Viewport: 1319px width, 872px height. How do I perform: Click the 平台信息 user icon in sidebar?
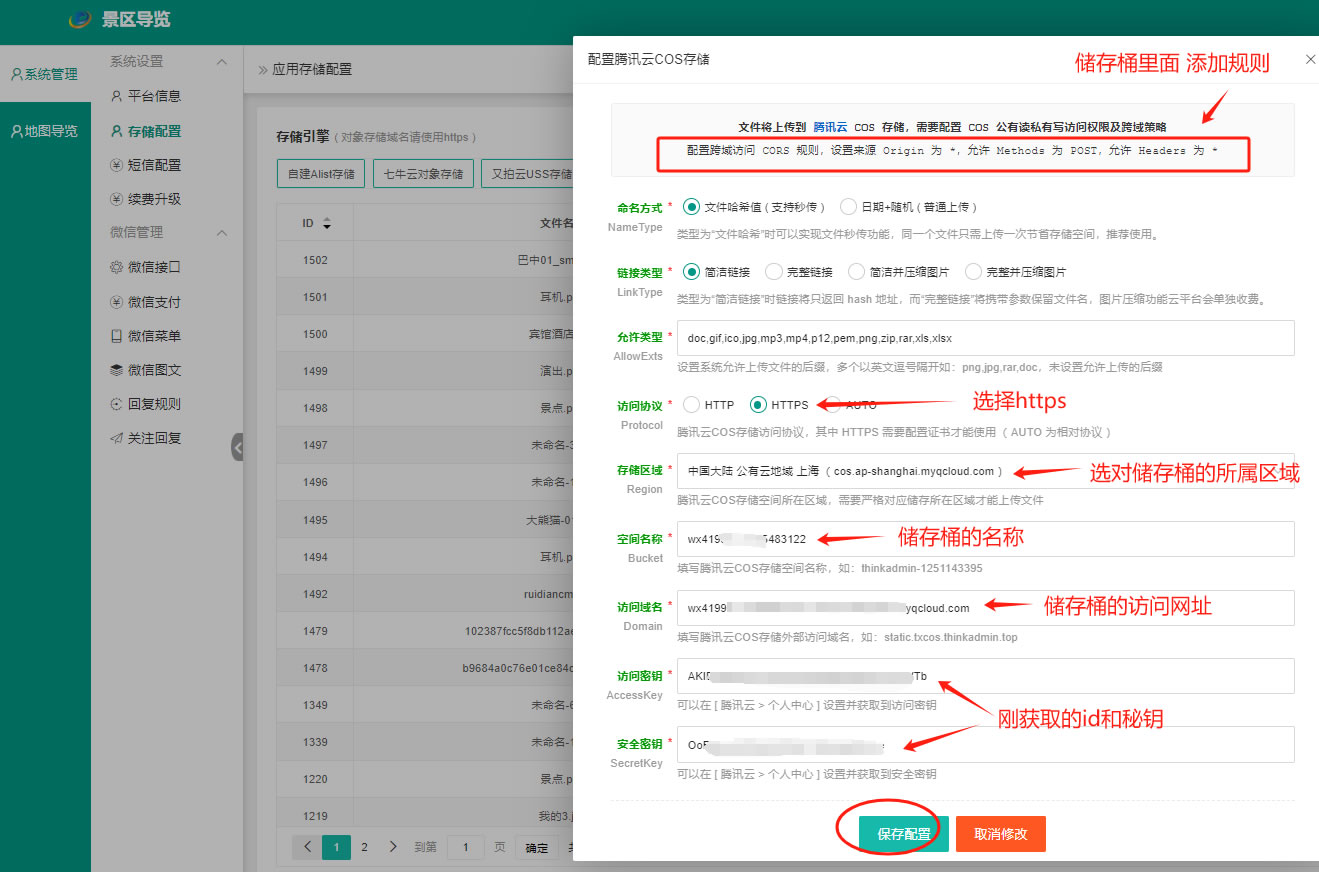click(117, 97)
